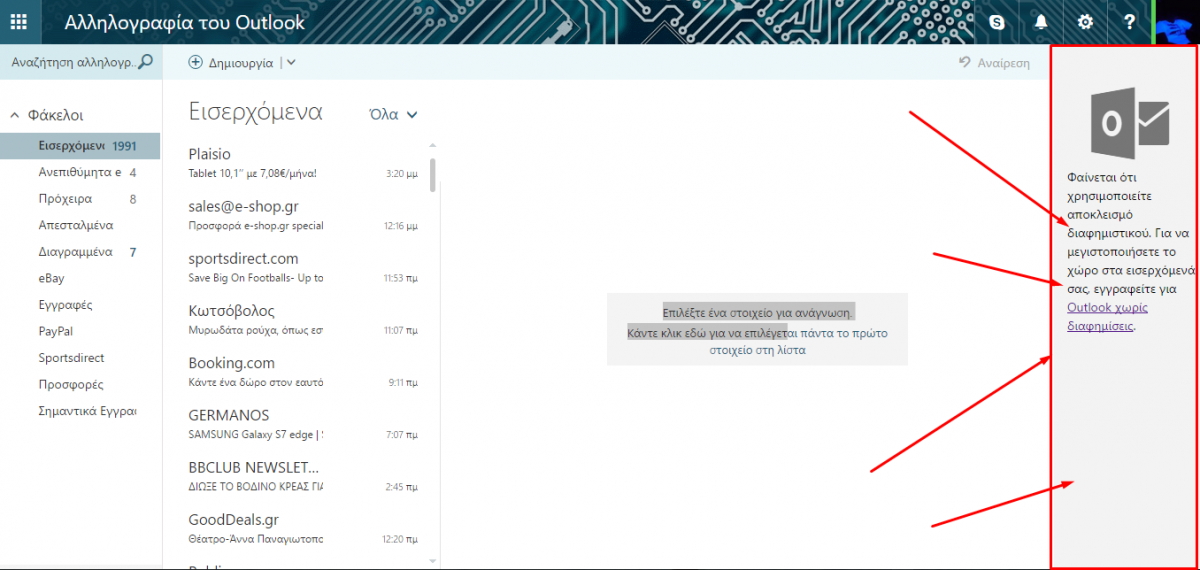Open the Booking.com email

coord(305,371)
